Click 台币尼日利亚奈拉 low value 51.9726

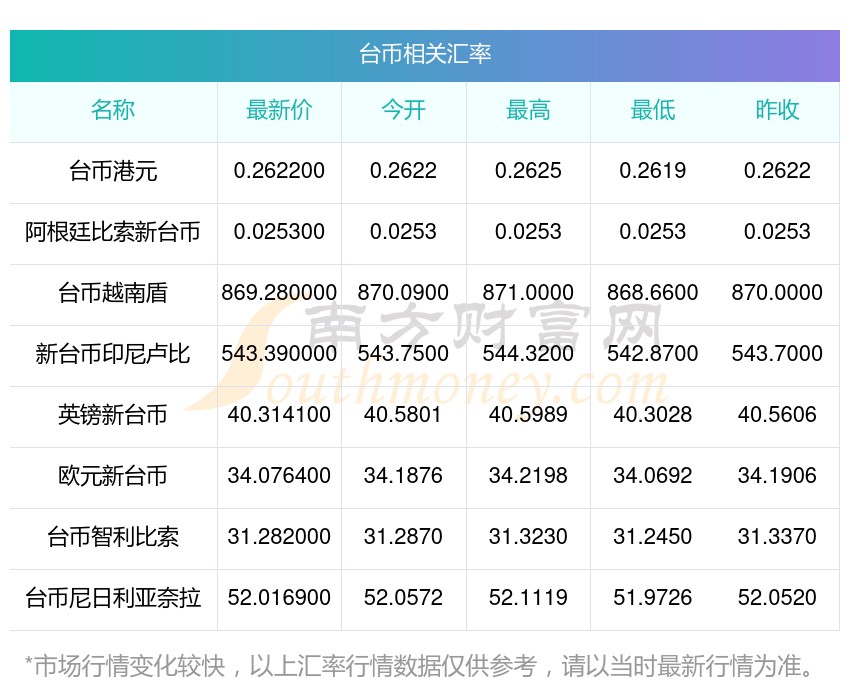[653, 598]
